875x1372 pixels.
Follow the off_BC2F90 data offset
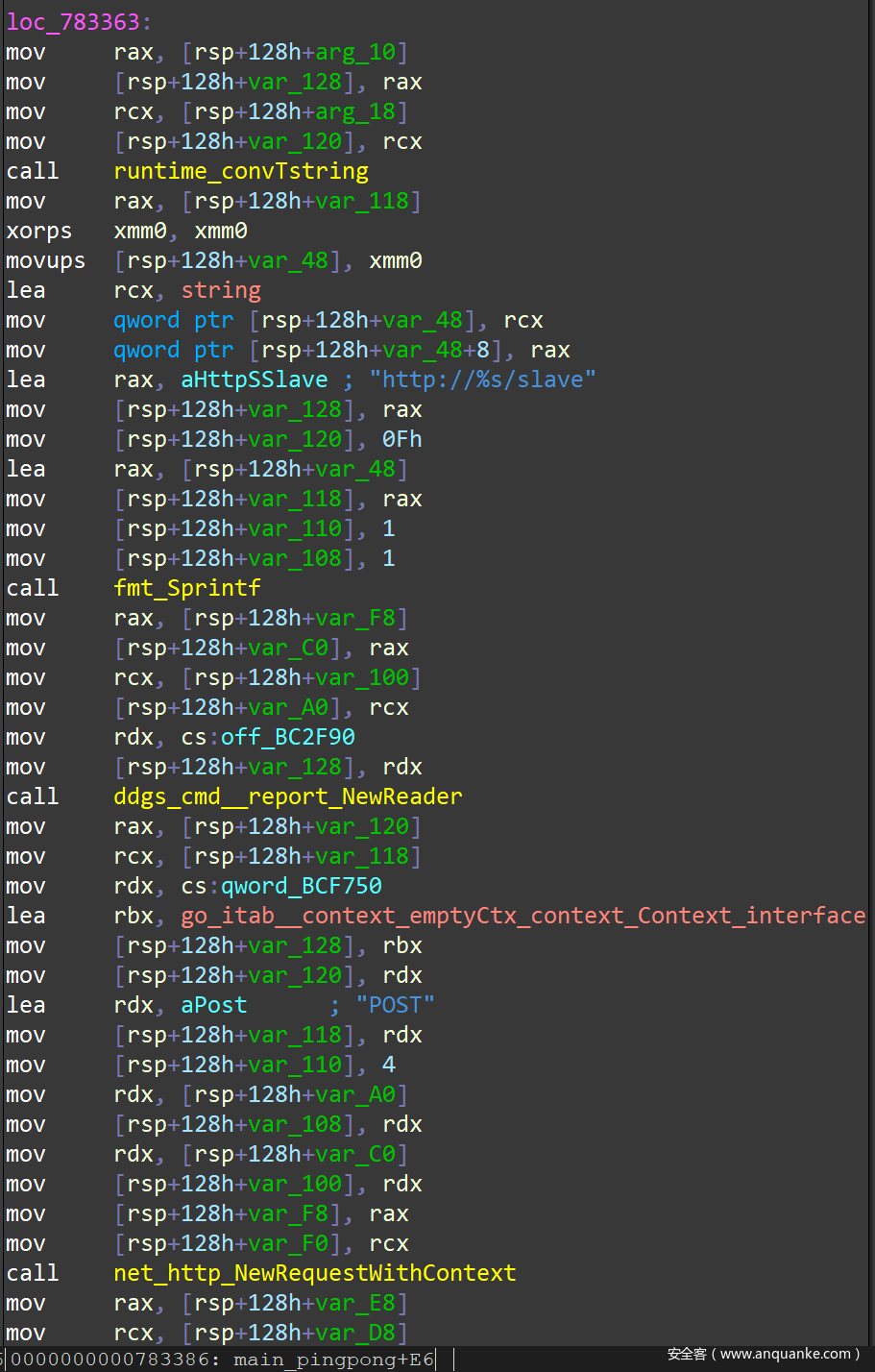287,737
